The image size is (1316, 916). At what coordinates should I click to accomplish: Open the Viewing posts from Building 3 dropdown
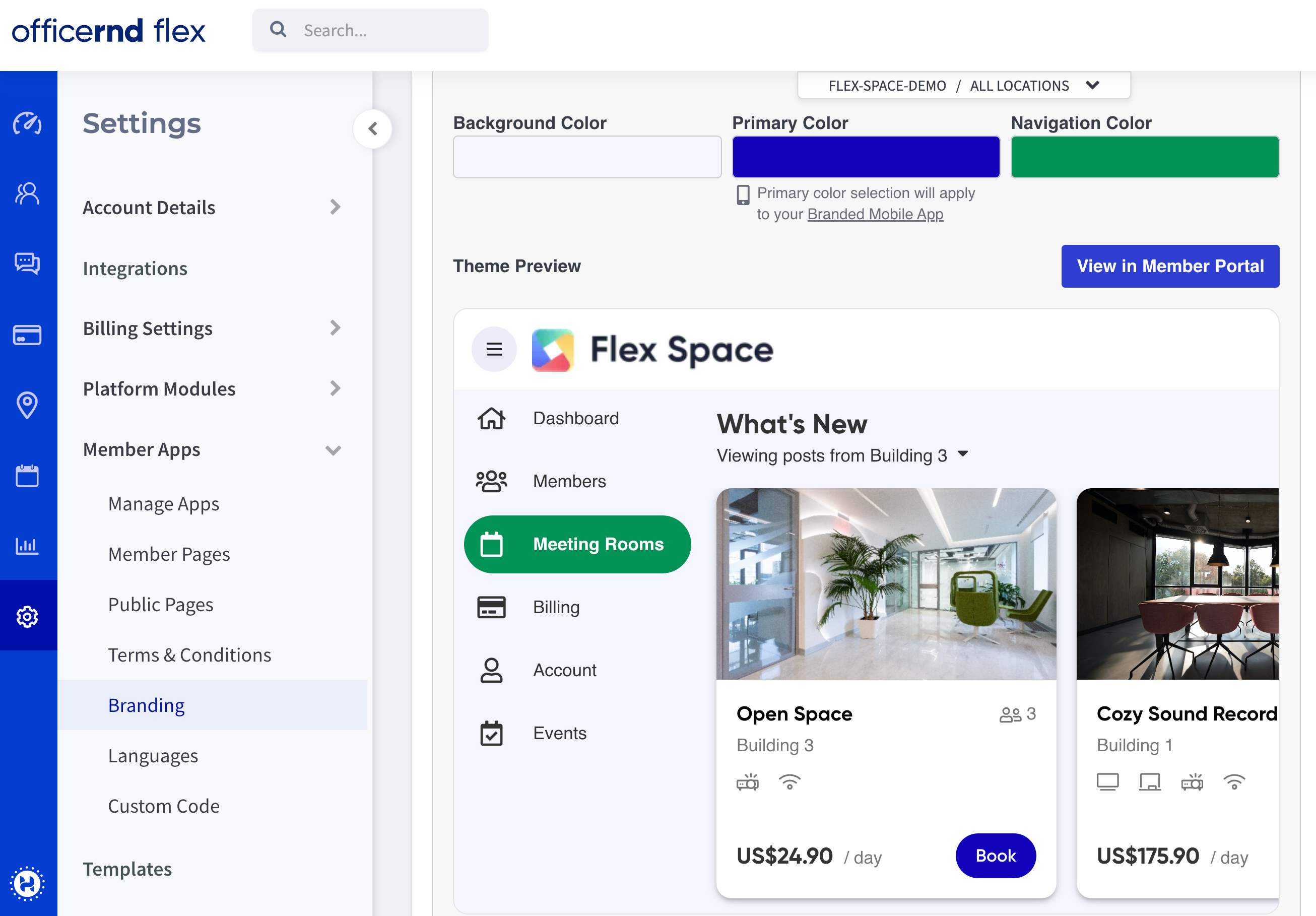pyautogui.click(x=842, y=455)
